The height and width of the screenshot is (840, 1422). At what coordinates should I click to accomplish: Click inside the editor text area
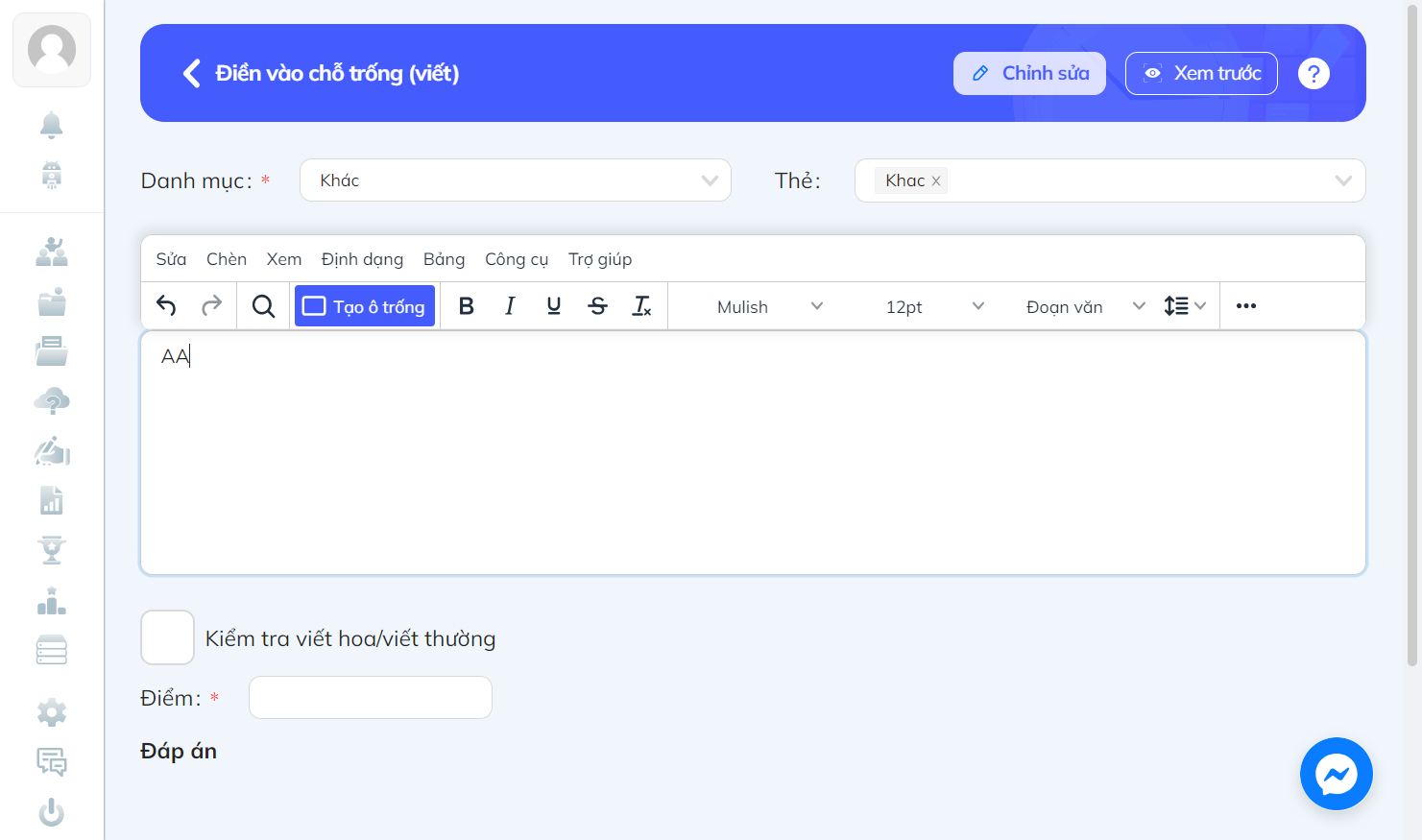(753, 453)
